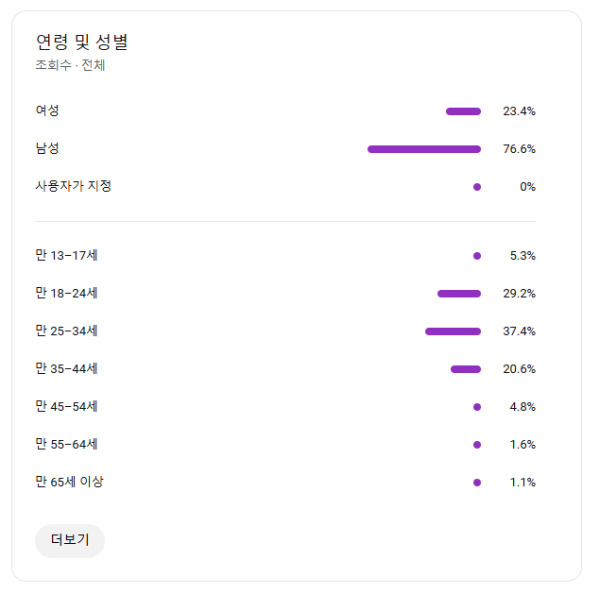
Task: Select the 여성 row label
Action: [47, 111]
